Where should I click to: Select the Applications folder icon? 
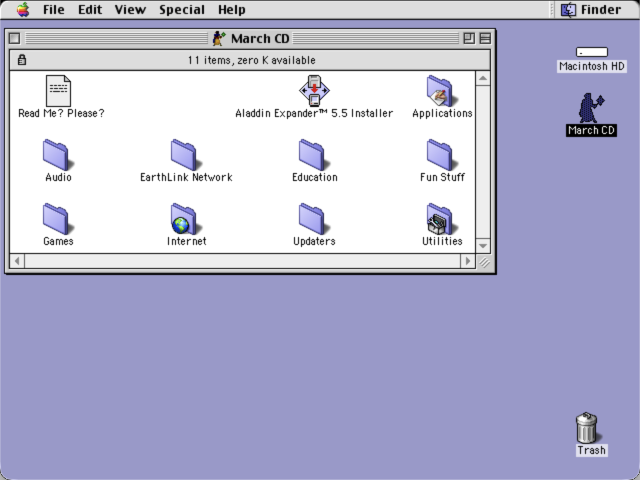[x=442, y=91]
